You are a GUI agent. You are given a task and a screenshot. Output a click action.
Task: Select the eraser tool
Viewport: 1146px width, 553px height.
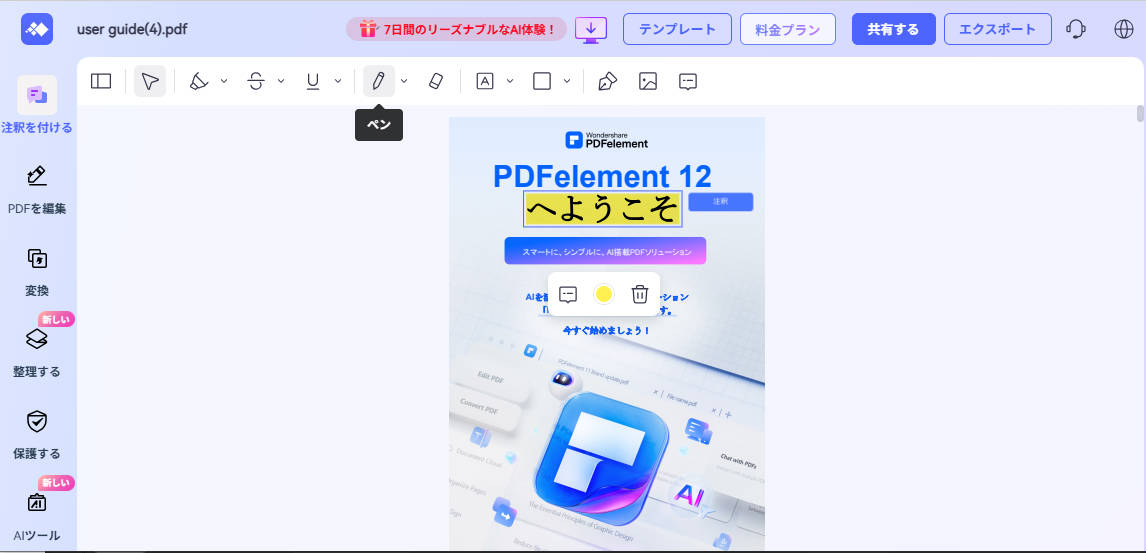pyautogui.click(x=435, y=81)
